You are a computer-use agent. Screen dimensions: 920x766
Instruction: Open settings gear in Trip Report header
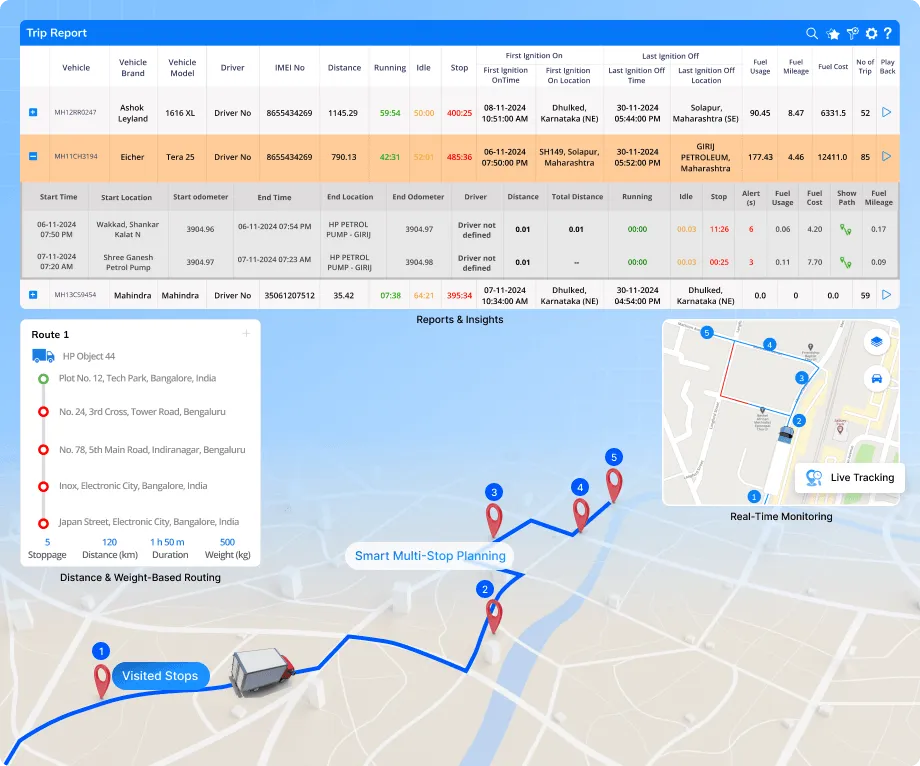871,34
